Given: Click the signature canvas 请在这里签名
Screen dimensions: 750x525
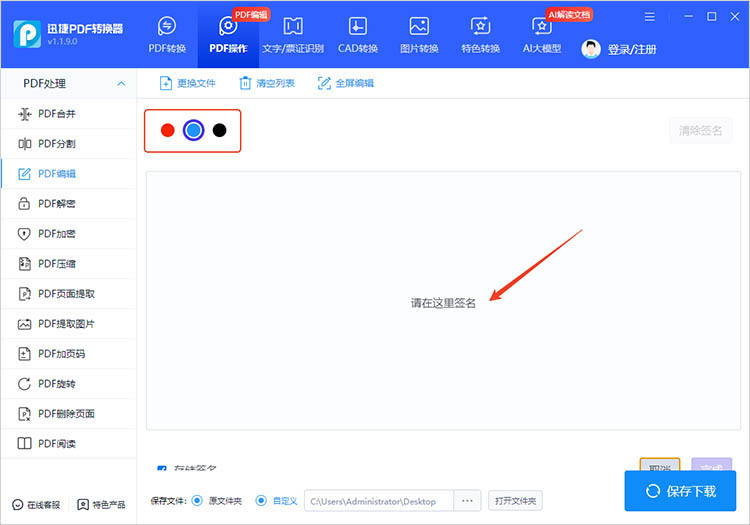Looking at the screenshot, I should 443,301.
